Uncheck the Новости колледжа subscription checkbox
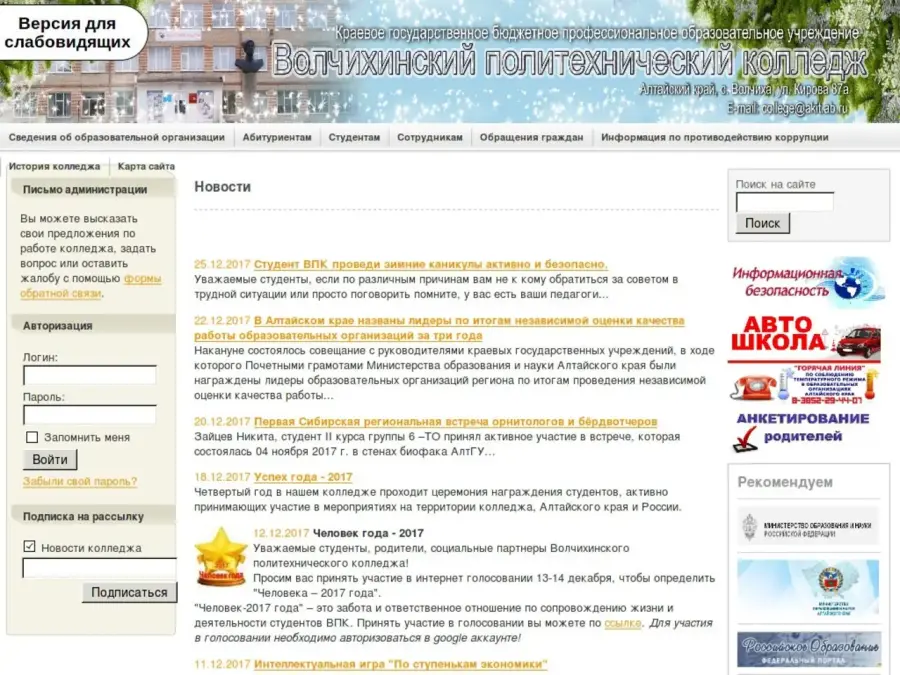The width and height of the screenshot is (900, 675). point(29,546)
